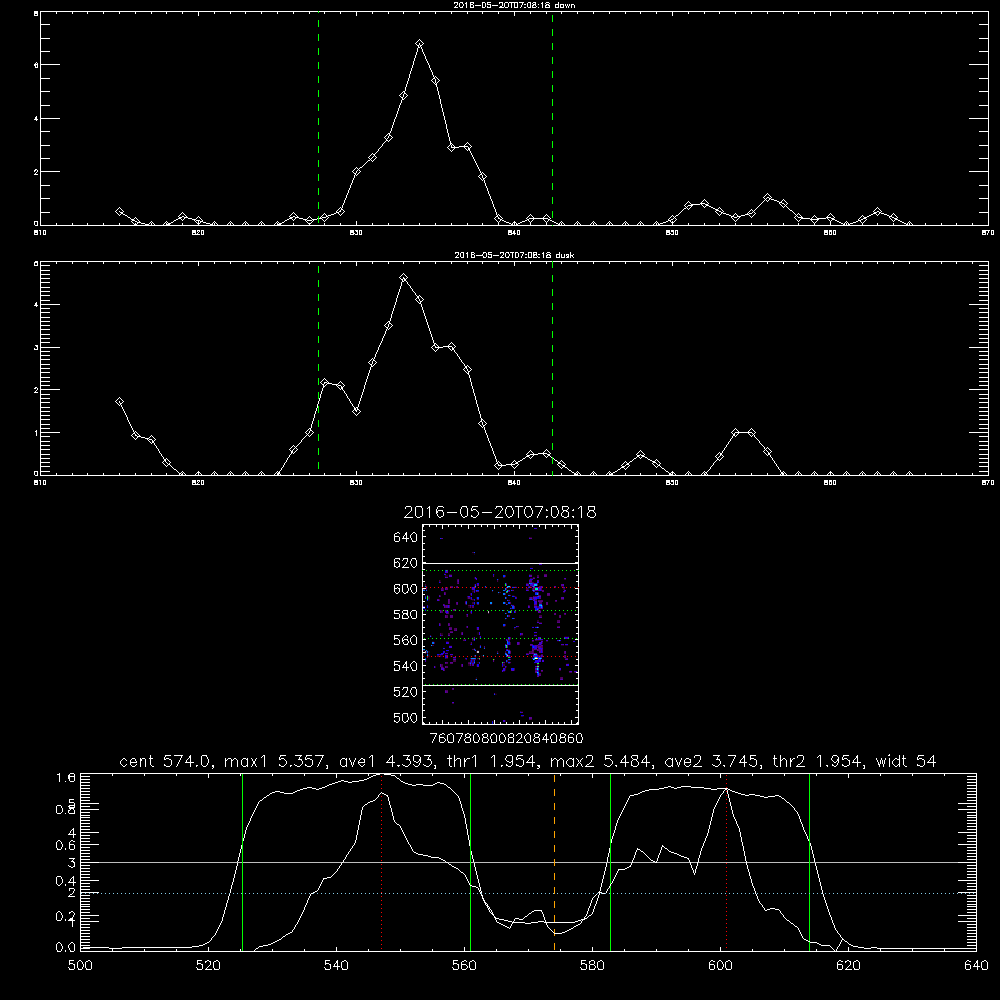1000x1000 pixels.
Task: Click the '520' y-axis label of image panel
Action: click(406, 692)
